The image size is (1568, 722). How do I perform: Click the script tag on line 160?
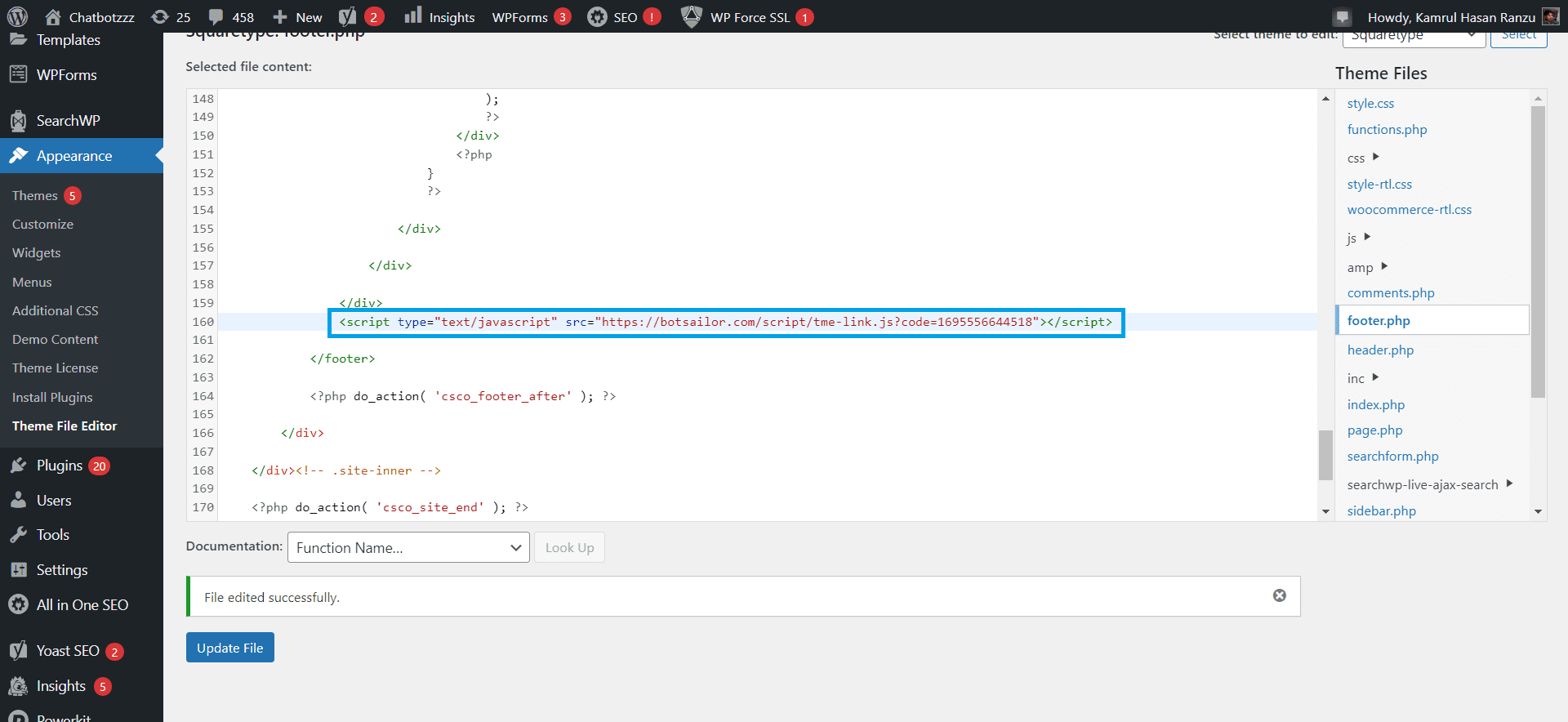(725, 322)
